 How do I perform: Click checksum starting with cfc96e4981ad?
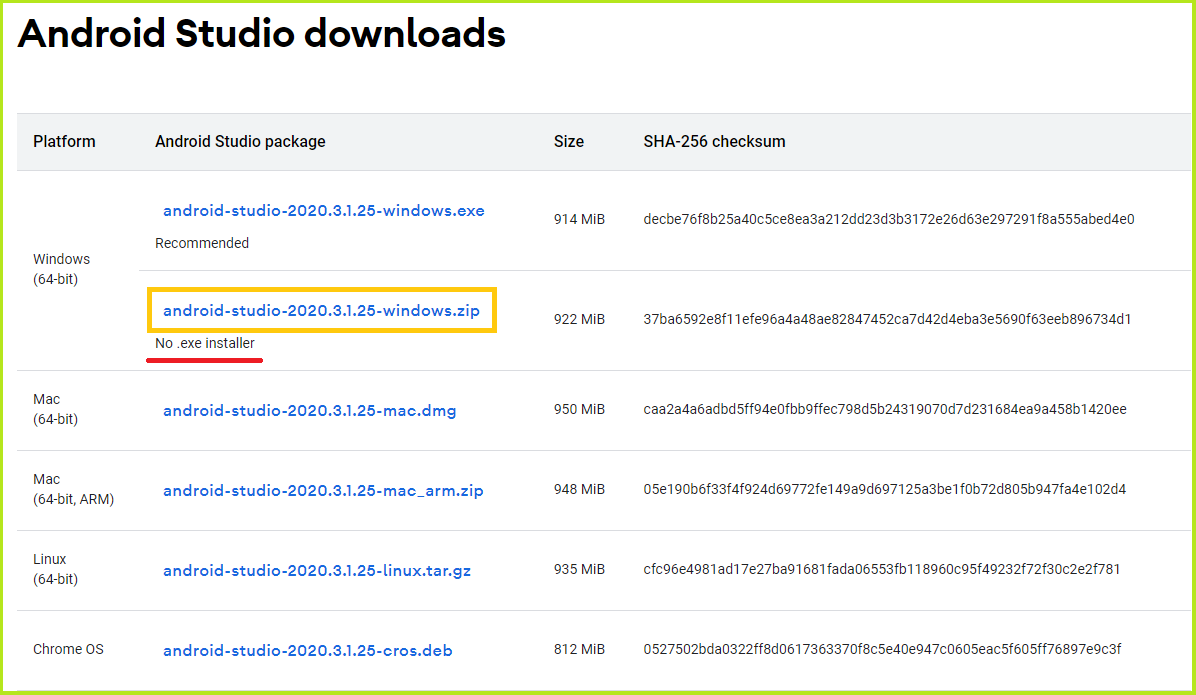pos(882,569)
